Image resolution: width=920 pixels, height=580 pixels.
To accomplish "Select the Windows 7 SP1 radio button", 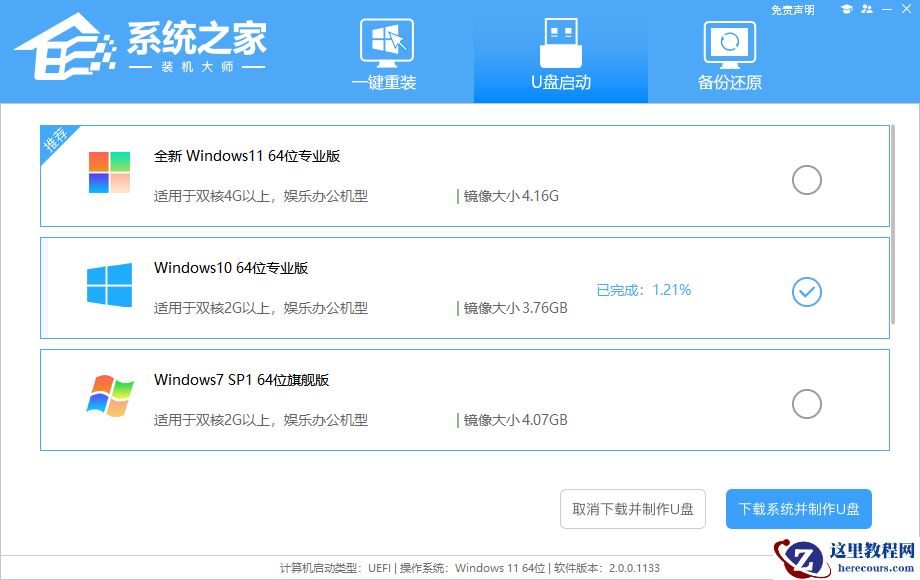I will (805, 403).
